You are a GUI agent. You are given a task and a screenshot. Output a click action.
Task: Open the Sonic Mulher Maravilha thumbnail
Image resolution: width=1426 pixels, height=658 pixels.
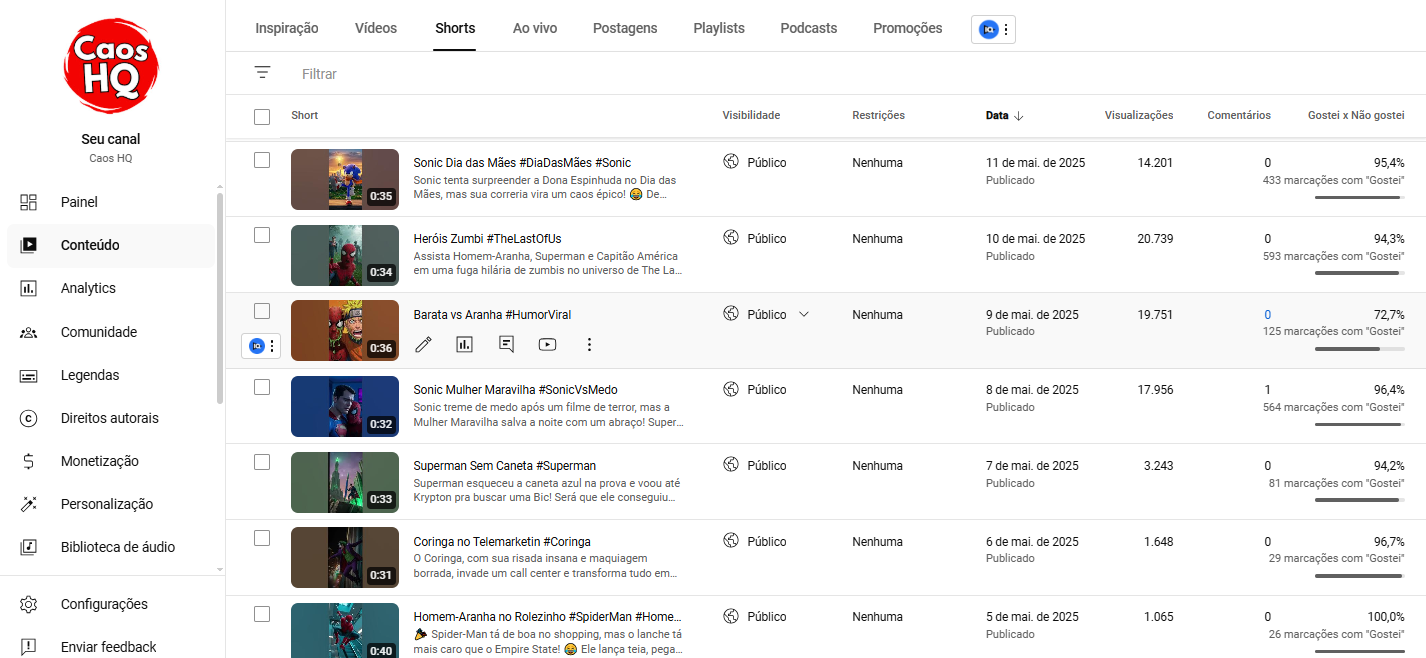(x=345, y=406)
